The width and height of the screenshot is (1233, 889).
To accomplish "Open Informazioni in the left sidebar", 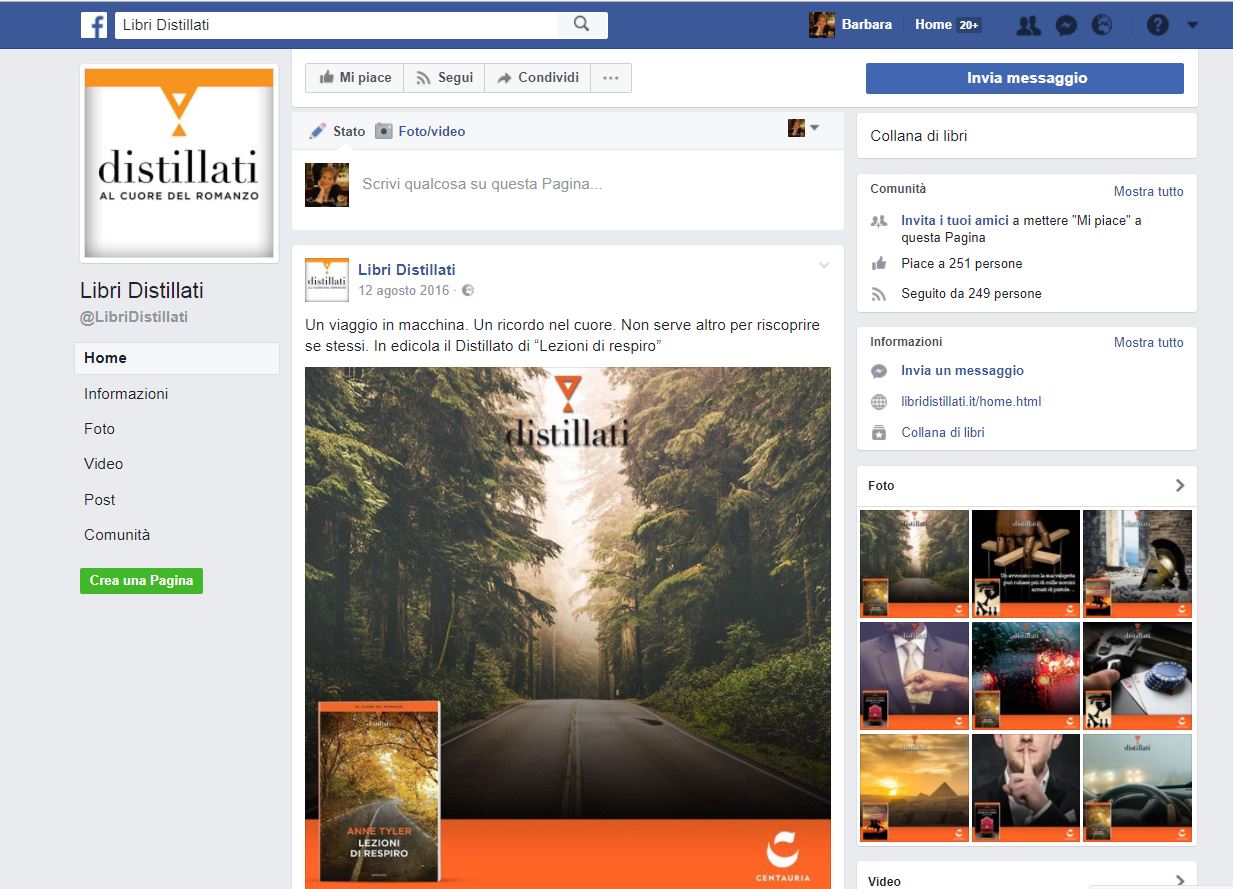I will pyautogui.click(x=126, y=394).
